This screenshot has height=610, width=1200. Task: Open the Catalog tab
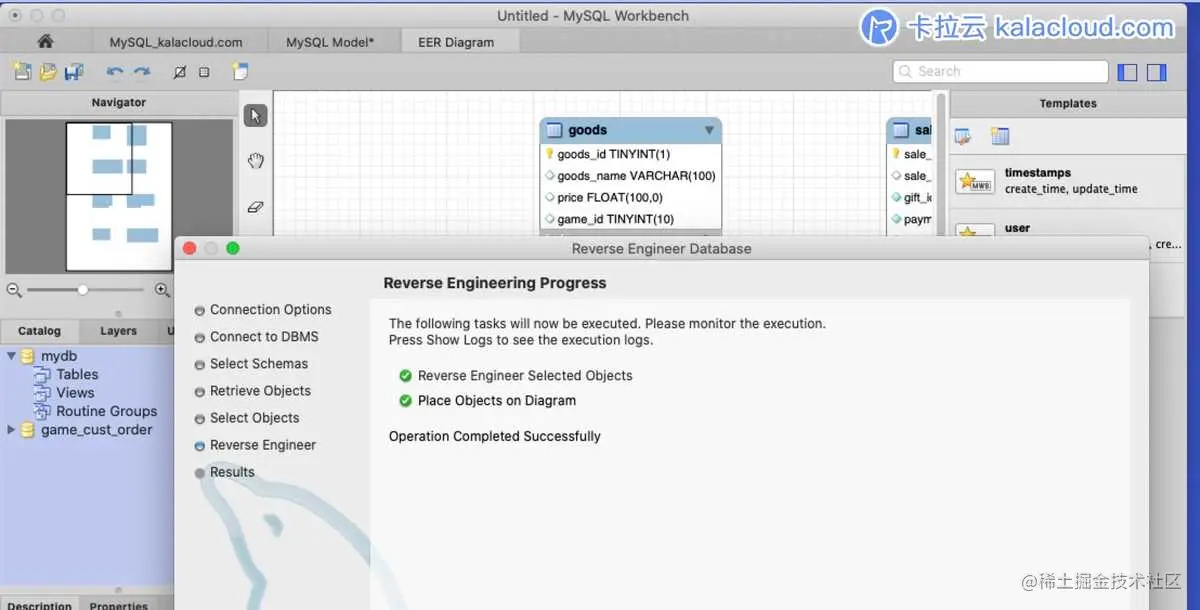[x=39, y=331]
